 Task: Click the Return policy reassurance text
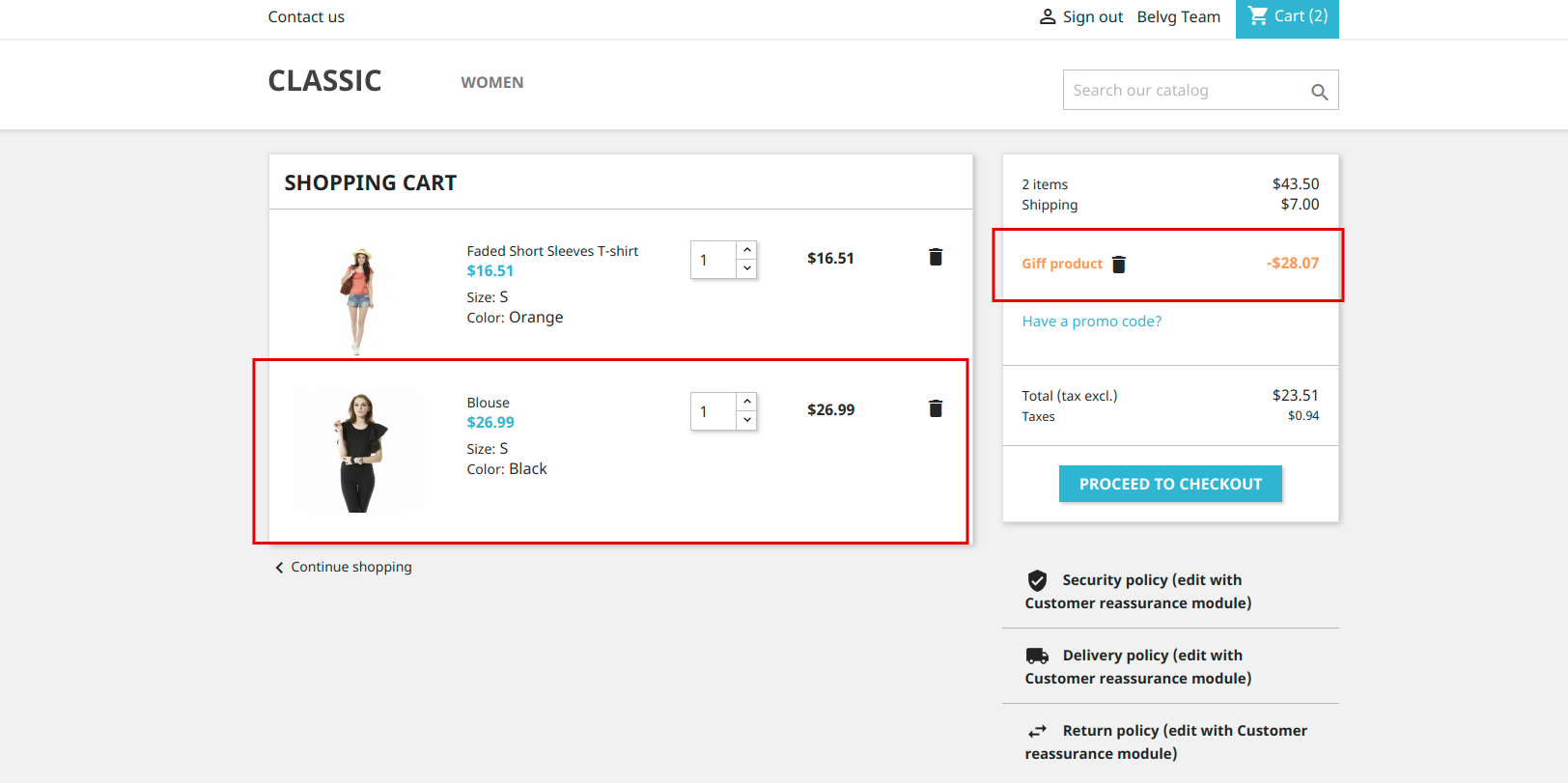pos(1166,741)
